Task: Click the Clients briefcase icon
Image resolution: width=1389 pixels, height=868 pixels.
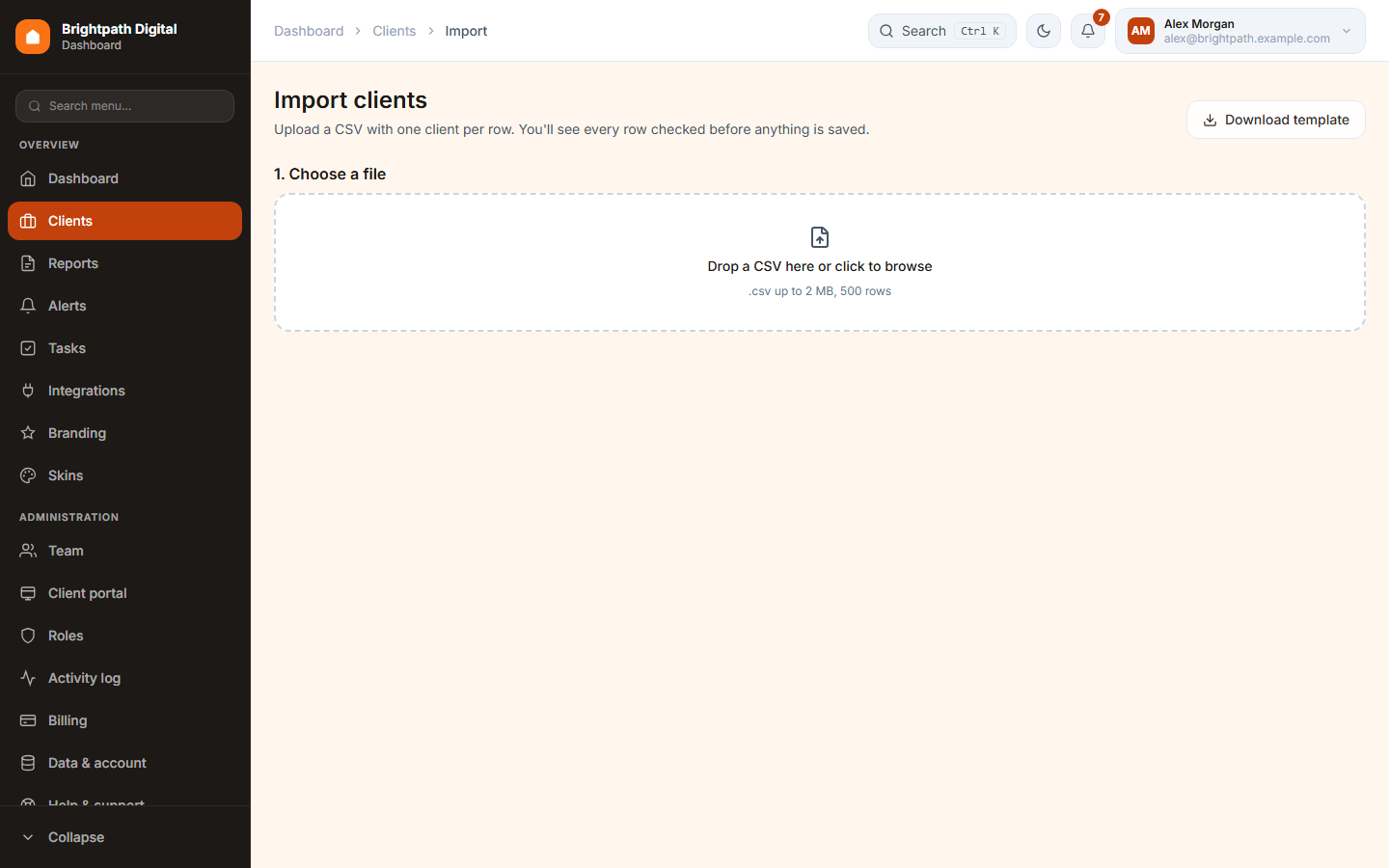Action: tap(28, 221)
